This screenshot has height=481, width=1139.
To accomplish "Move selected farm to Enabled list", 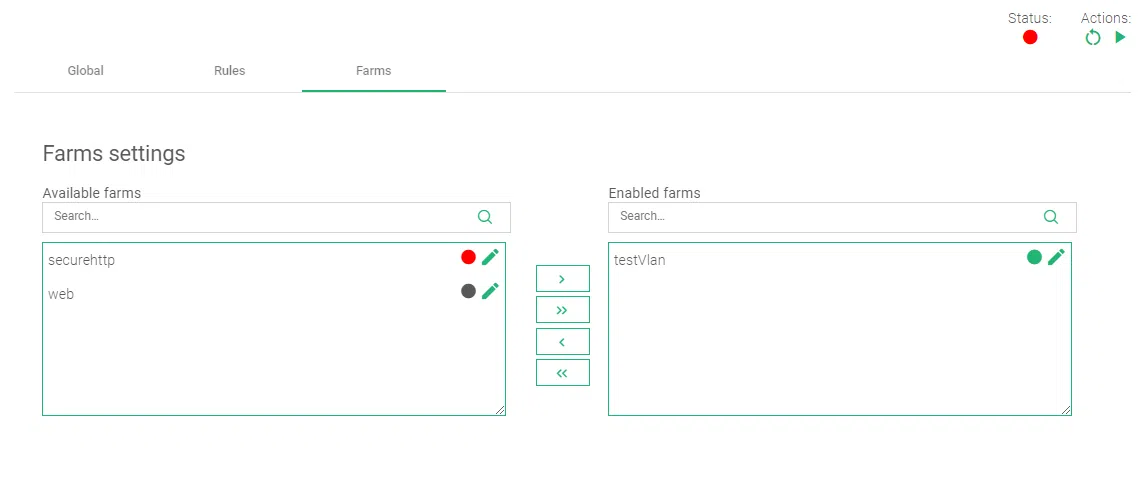I will (562, 278).
